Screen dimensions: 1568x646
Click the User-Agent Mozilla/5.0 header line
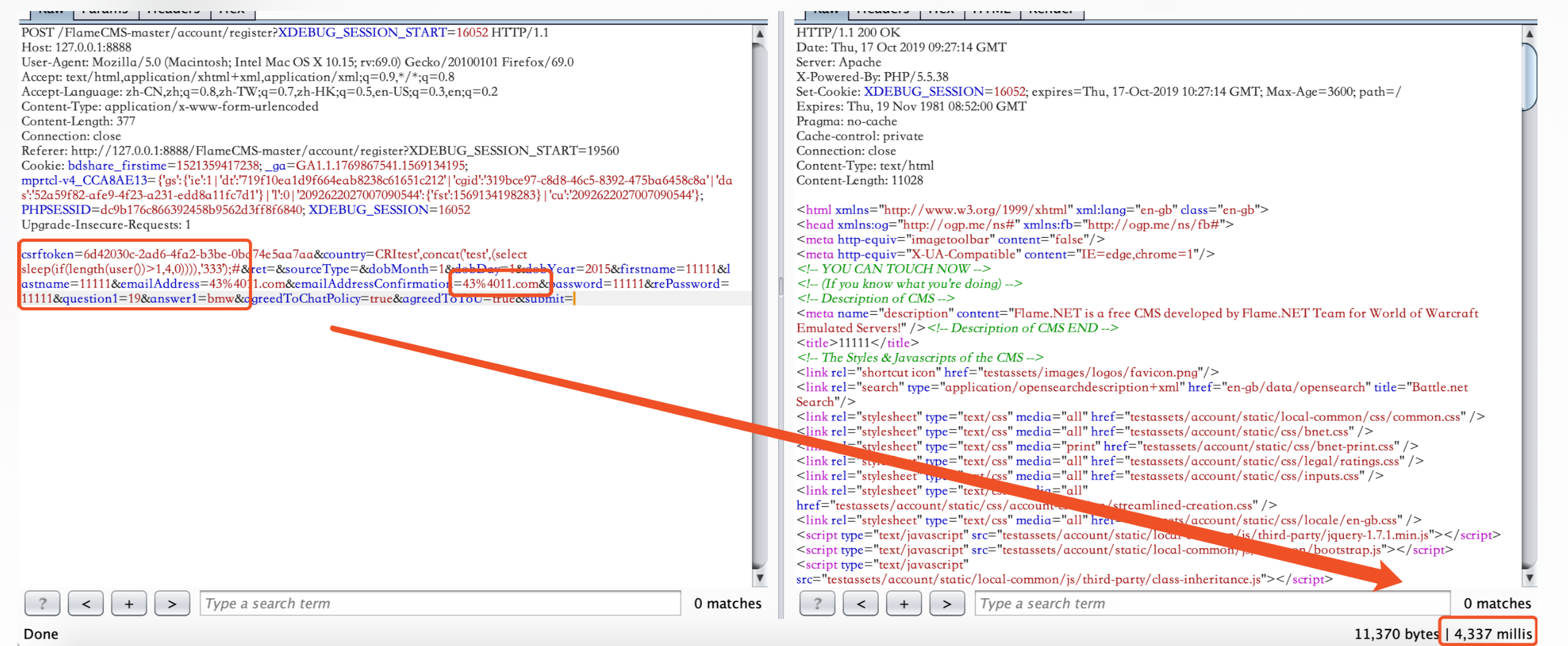pyautogui.click(x=297, y=62)
